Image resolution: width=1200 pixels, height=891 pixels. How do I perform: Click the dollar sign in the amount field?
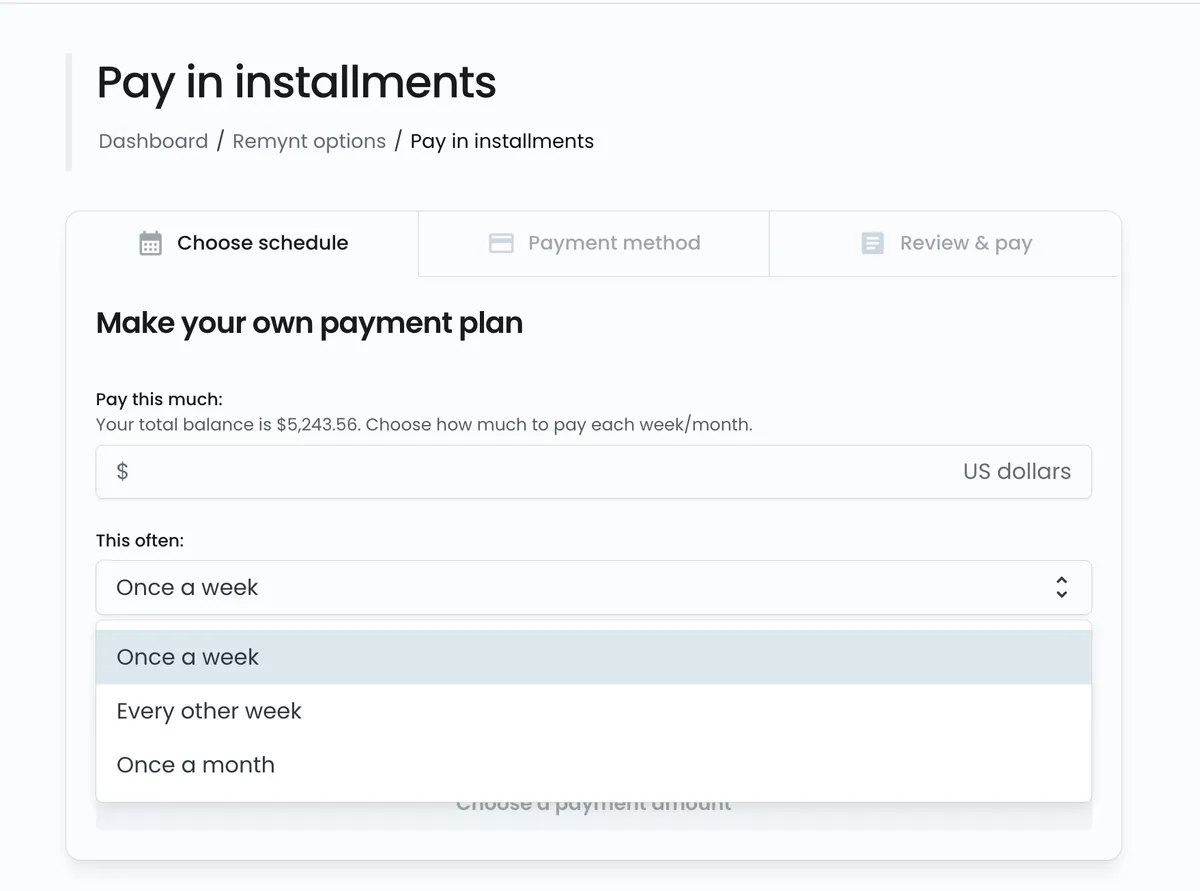tap(121, 471)
